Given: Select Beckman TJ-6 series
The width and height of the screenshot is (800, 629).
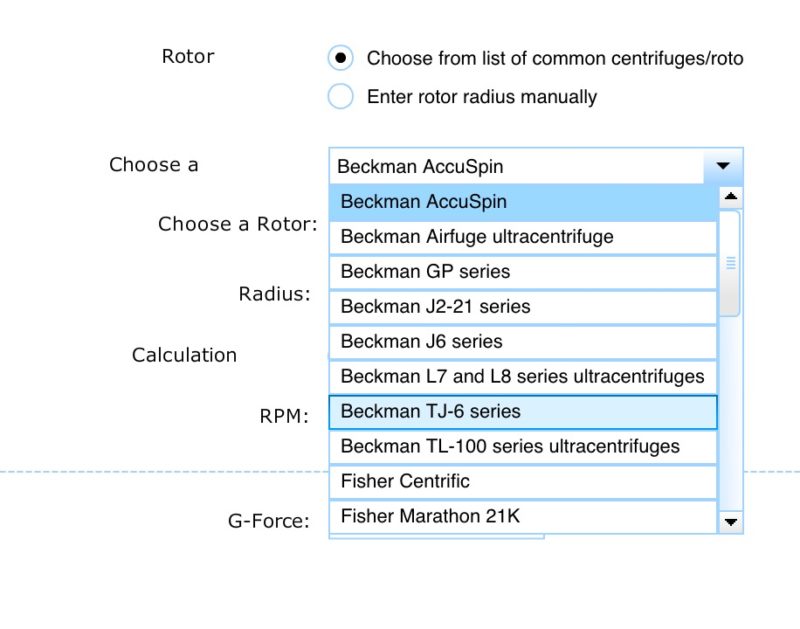Looking at the screenshot, I should click(x=523, y=412).
